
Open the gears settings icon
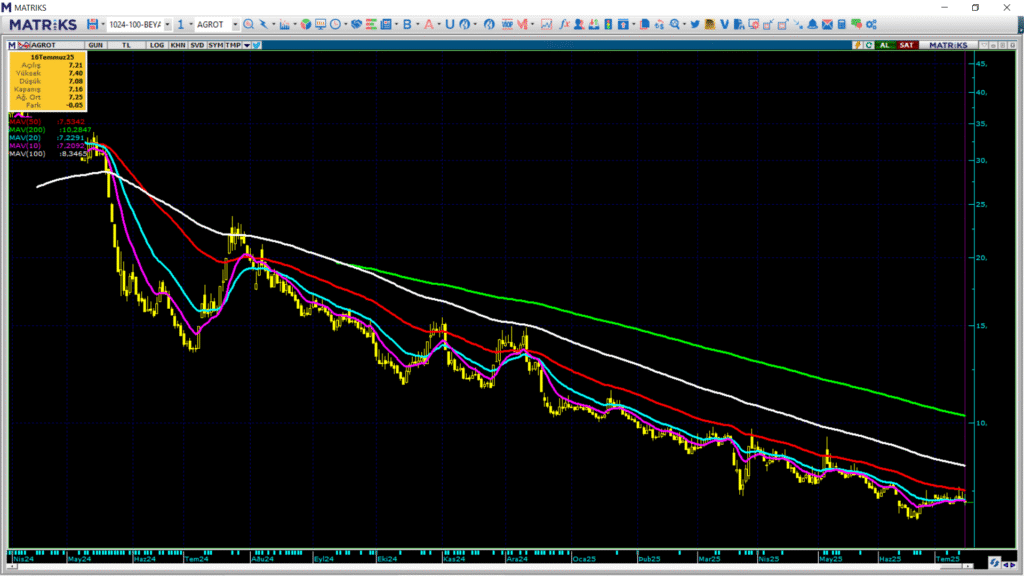pyautogui.click(x=871, y=24)
